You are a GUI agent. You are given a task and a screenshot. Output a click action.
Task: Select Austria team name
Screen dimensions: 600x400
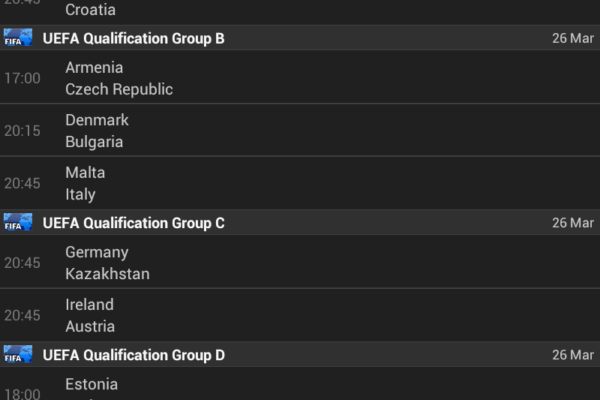(x=90, y=326)
